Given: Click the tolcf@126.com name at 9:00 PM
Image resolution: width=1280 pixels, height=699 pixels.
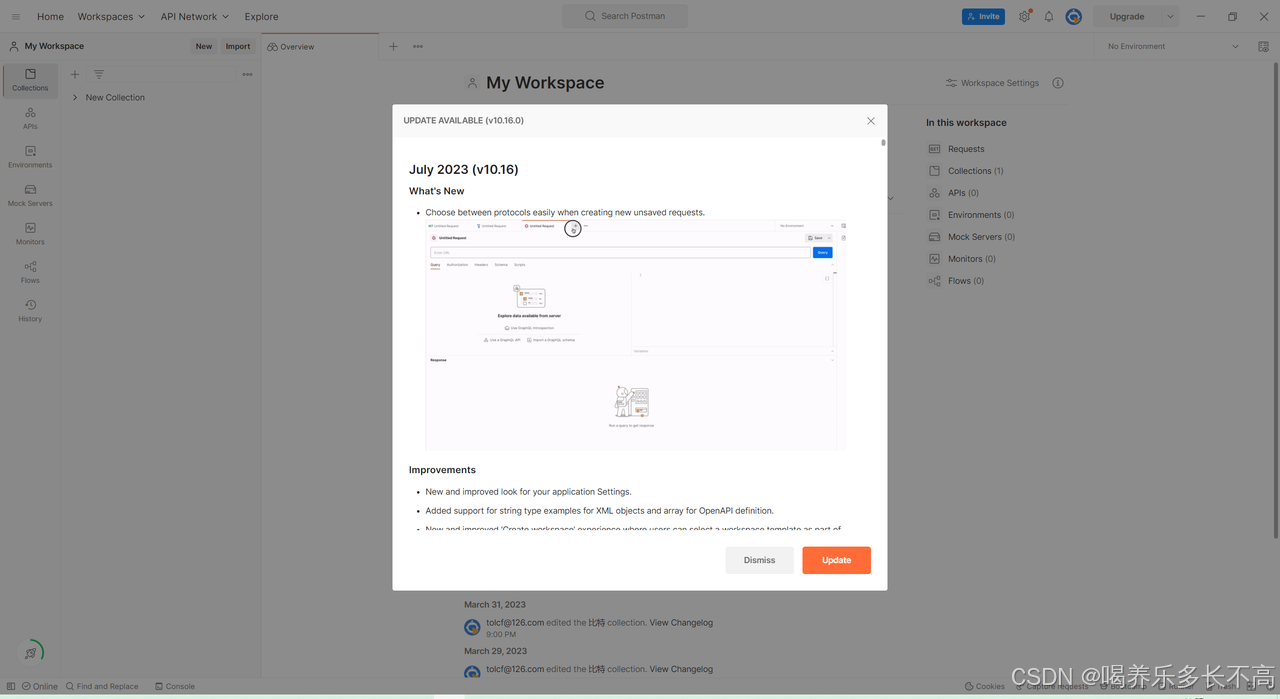Looking at the screenshot, I should [x=515, y=623].
